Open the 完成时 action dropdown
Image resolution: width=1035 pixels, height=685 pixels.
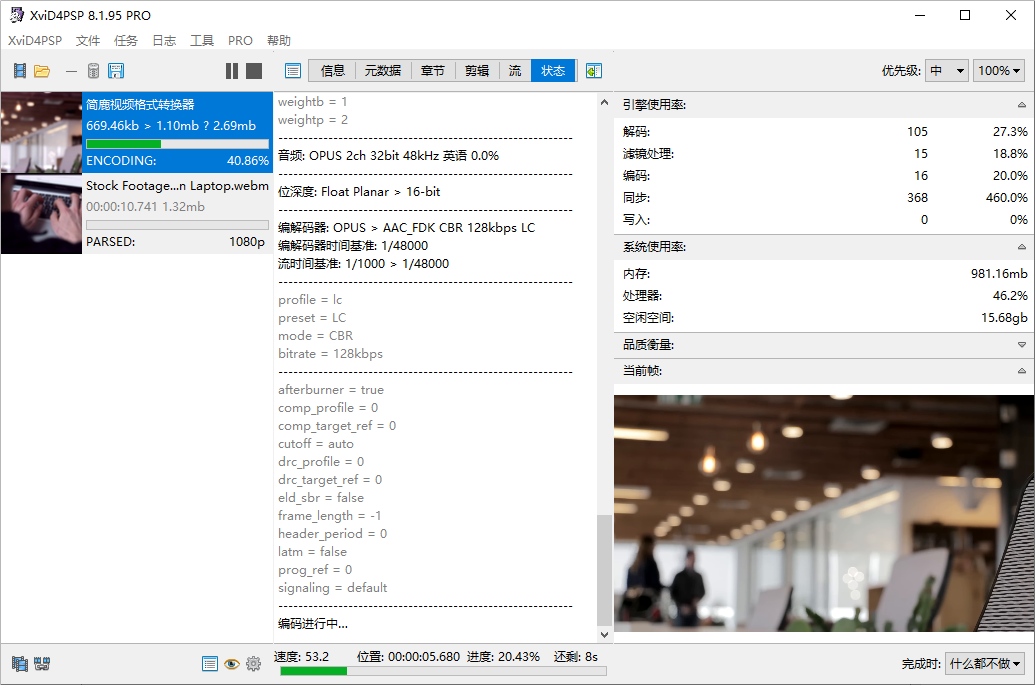985,664
